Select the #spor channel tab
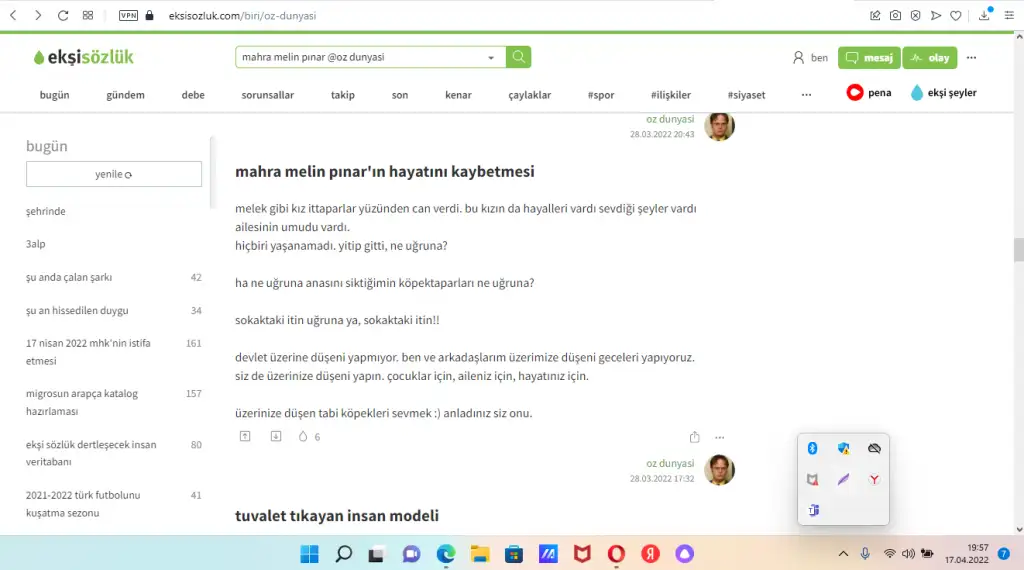 click(601, 95)
